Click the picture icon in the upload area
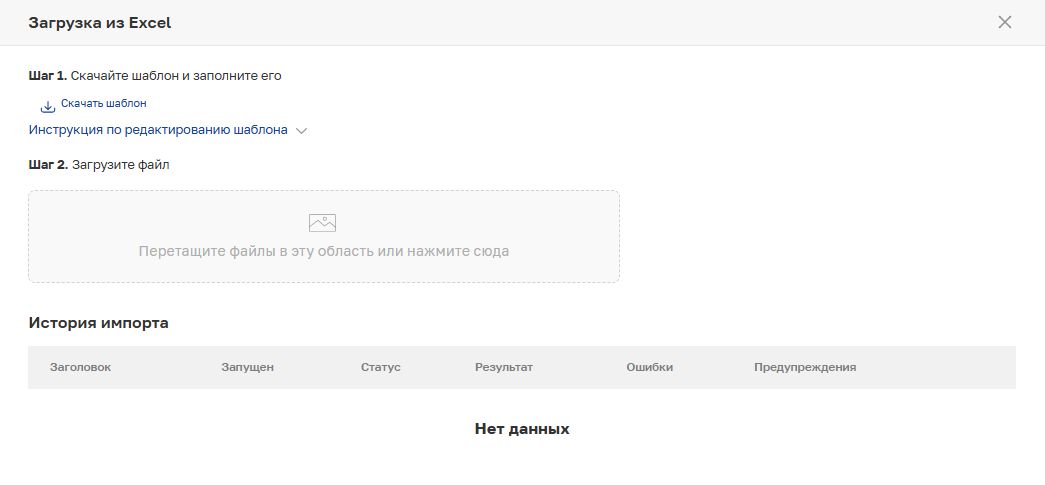This screenshot has width=1045, height=485. (322, 223)
